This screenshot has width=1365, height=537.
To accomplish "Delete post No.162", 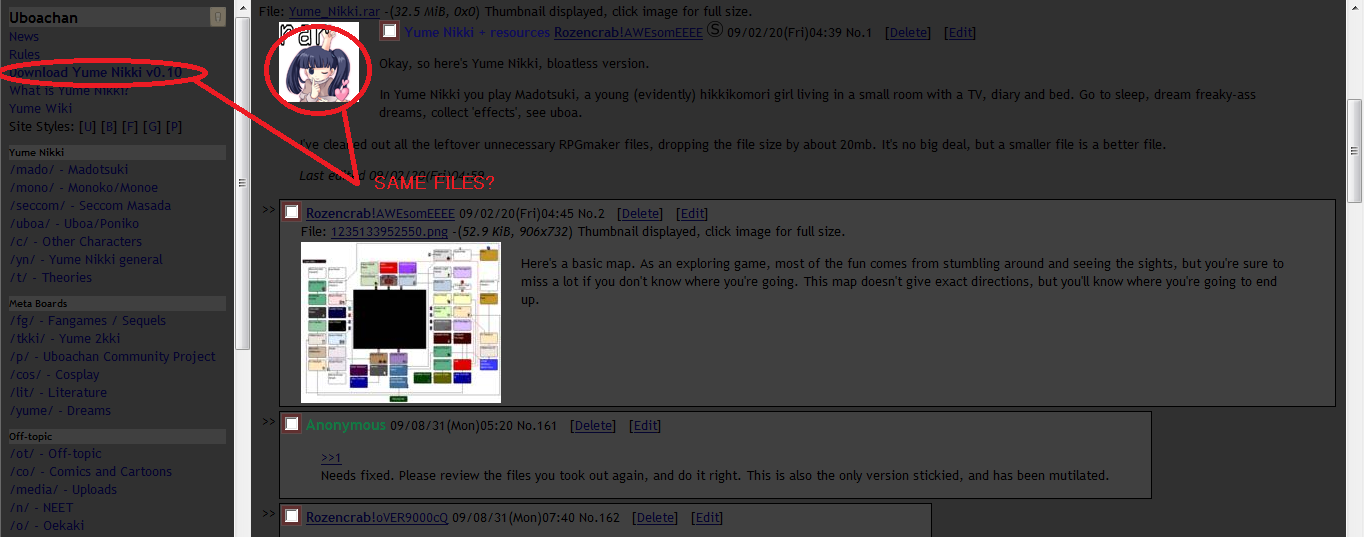I will click(x=656, y=518).
